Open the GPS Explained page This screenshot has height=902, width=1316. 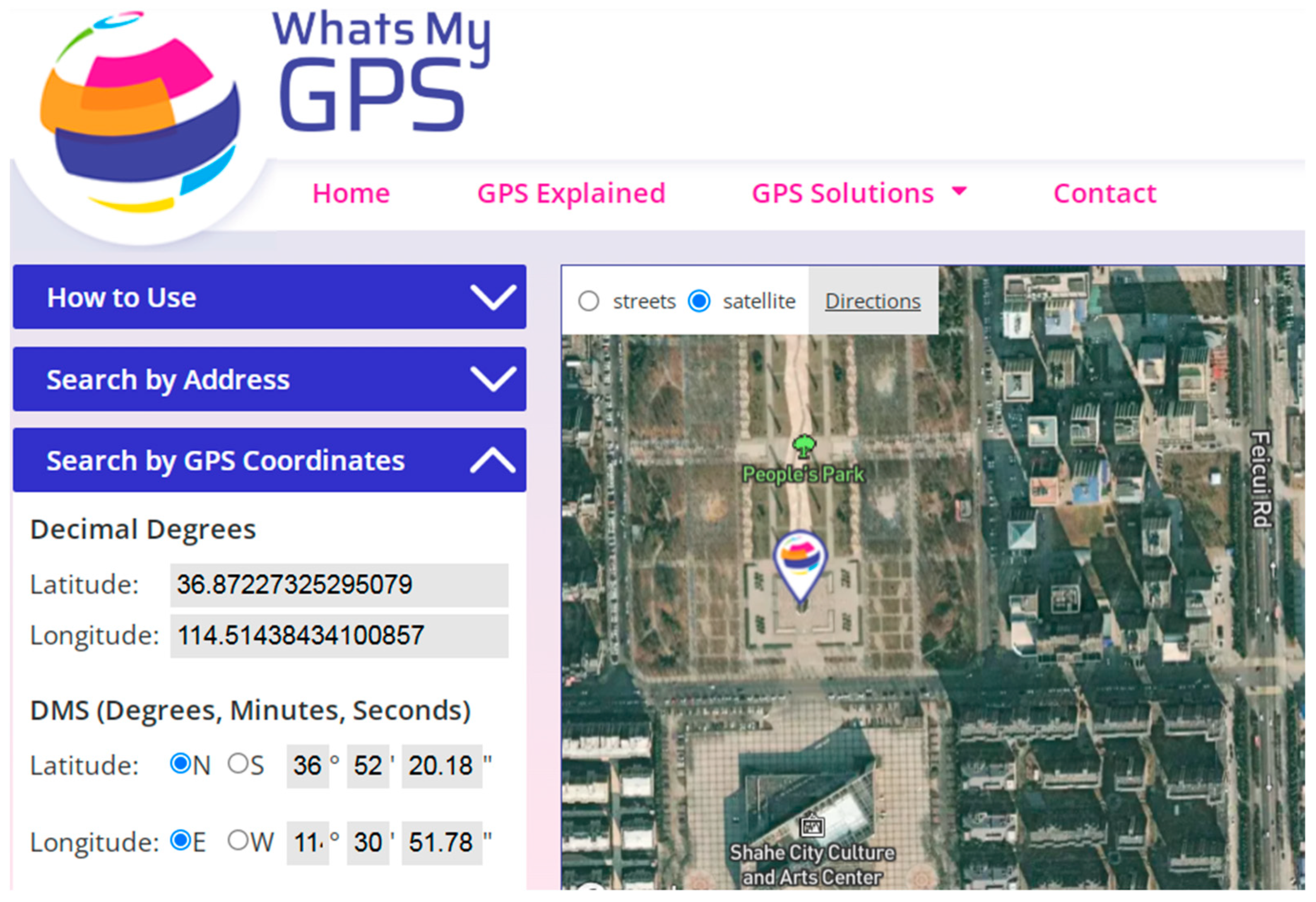(571, 193)
